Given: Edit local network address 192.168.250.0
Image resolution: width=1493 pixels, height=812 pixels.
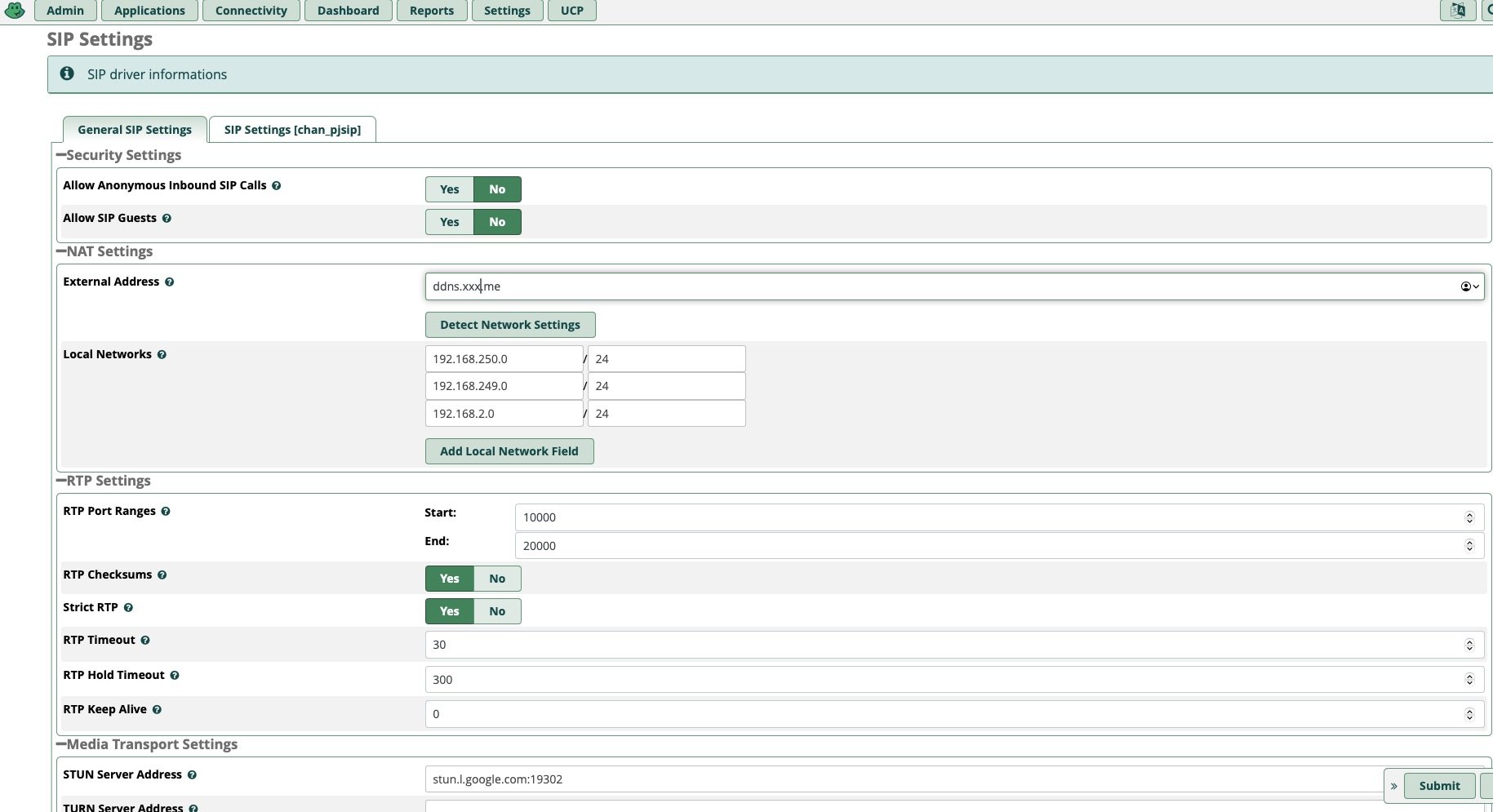Looking at the screenshot, I should (504, 359).
